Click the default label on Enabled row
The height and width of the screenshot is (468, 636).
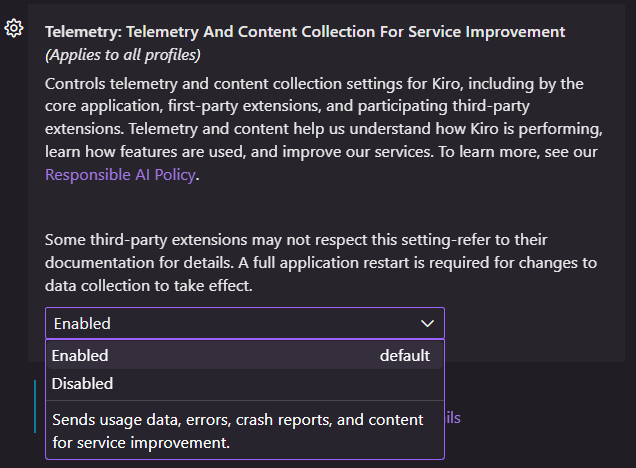(404, 356)
